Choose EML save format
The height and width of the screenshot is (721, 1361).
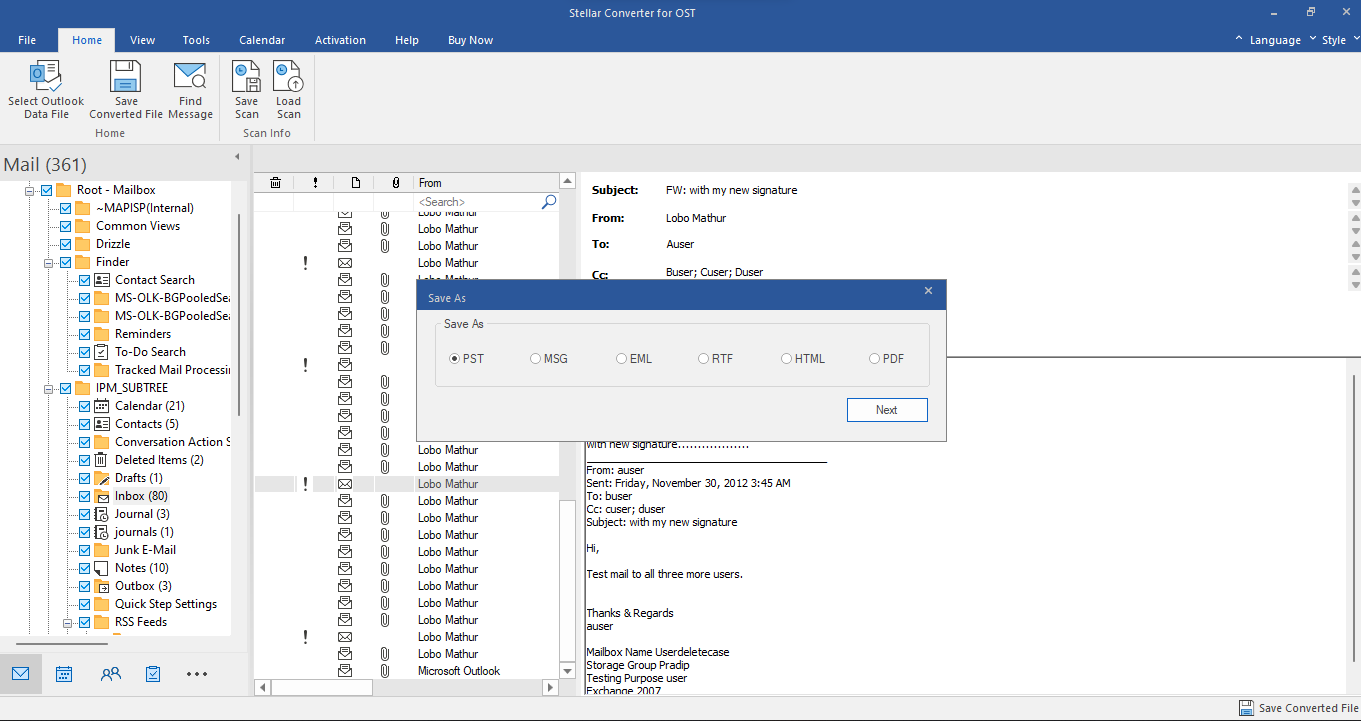click(634, 359)
